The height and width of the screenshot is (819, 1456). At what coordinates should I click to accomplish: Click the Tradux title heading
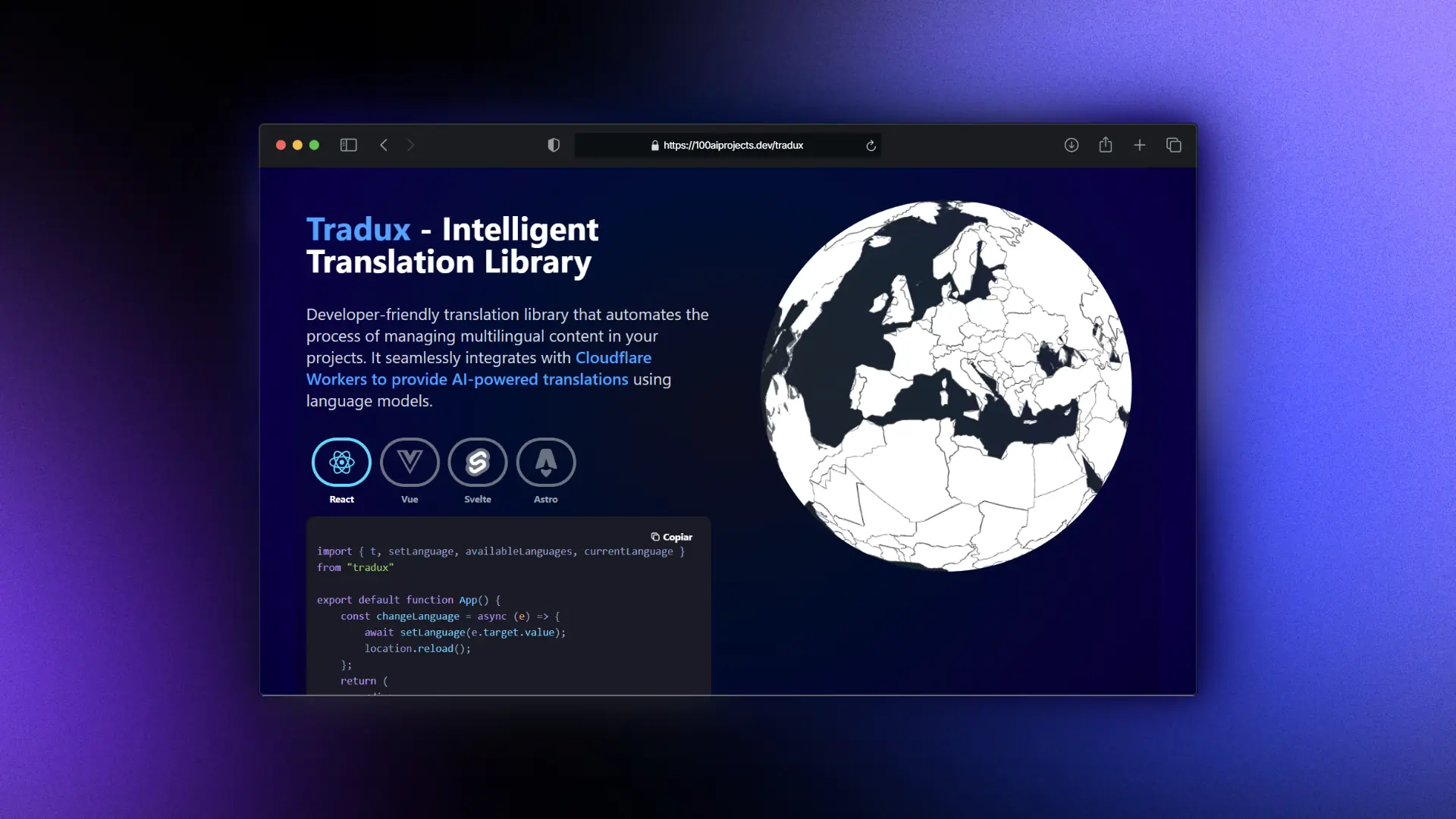453,246
